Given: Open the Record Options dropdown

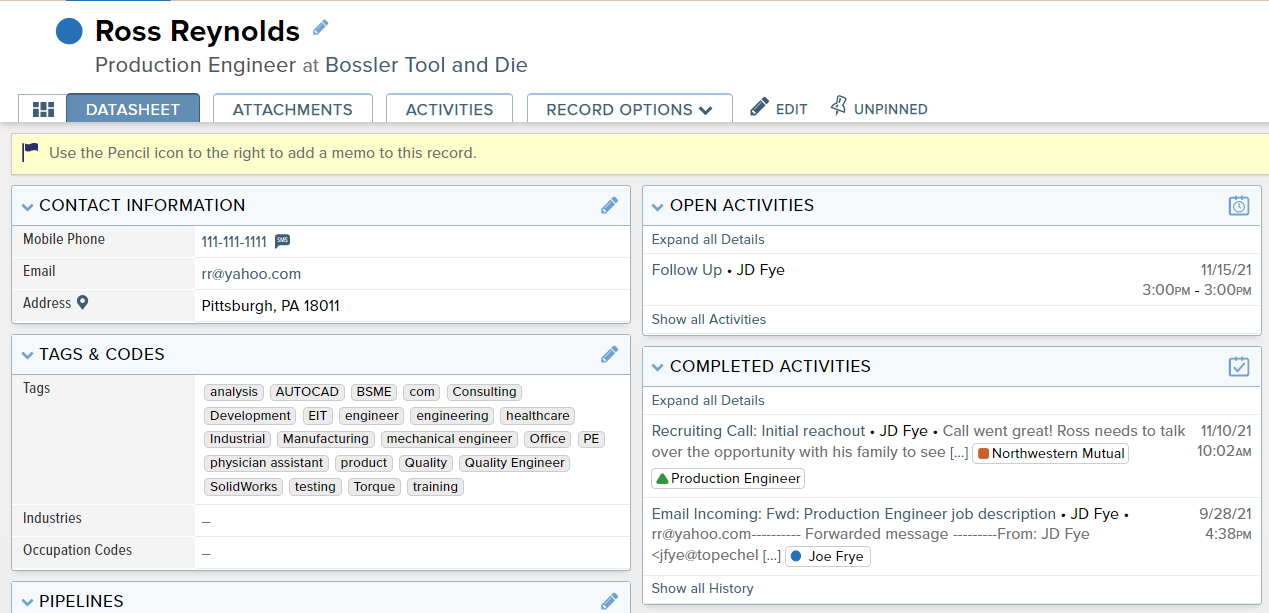Looking at the screenshot, I should 629,109.
